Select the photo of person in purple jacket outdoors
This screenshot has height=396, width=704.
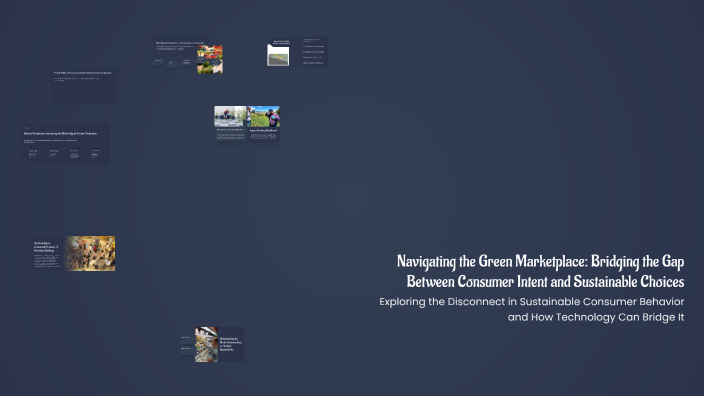263,116
